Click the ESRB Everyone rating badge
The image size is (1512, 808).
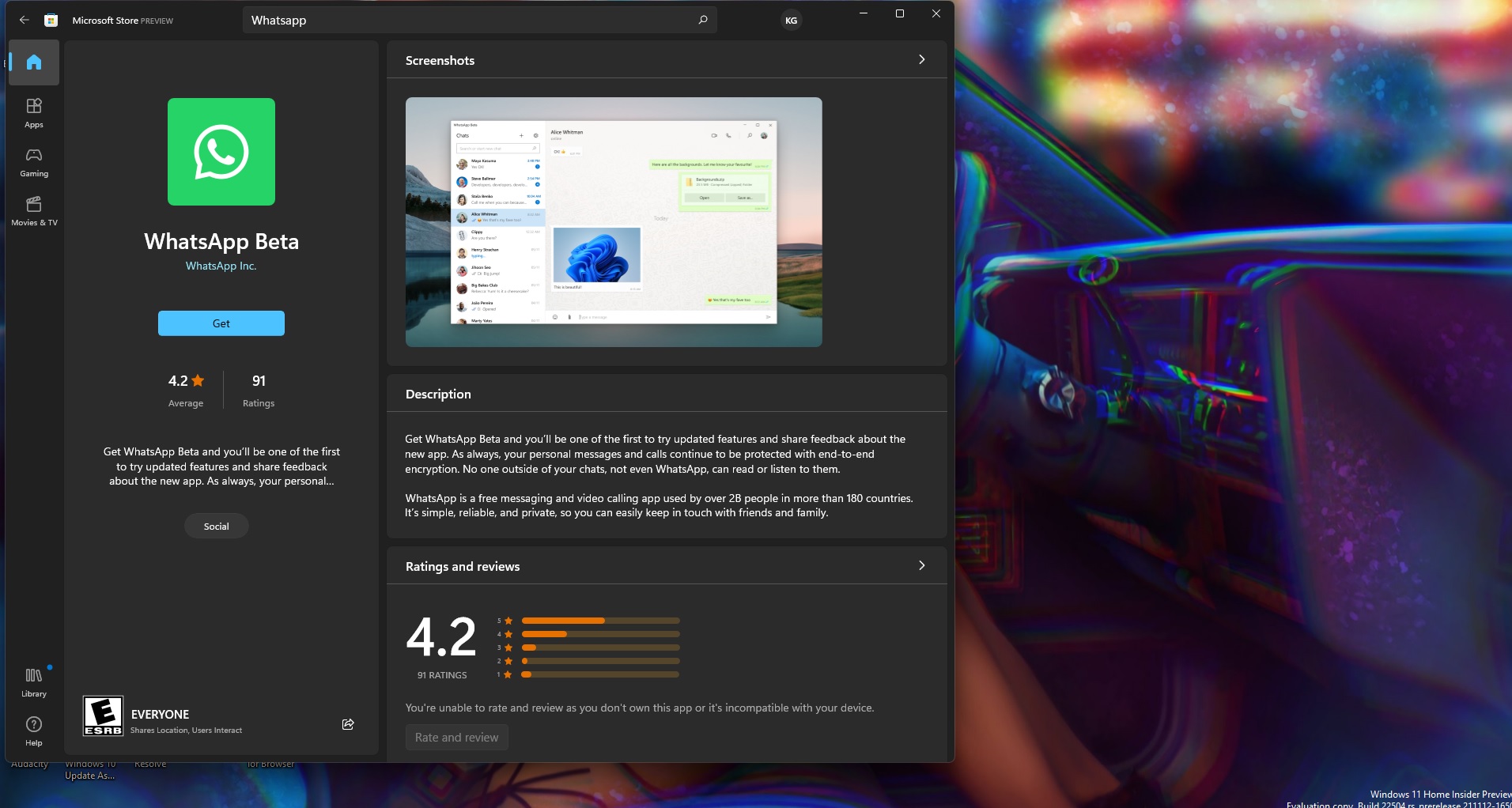(104, 716)
